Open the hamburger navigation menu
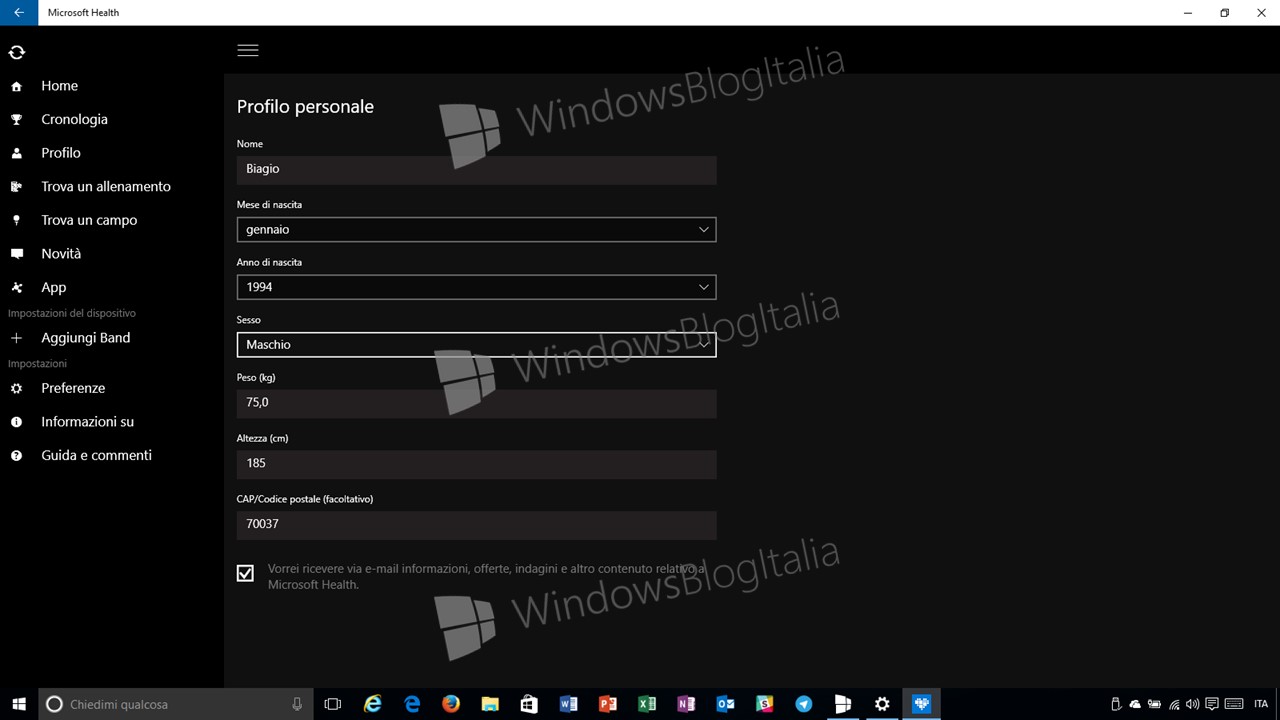The height and width of the screenshot is (720, 1280). [x=248, y=50]
